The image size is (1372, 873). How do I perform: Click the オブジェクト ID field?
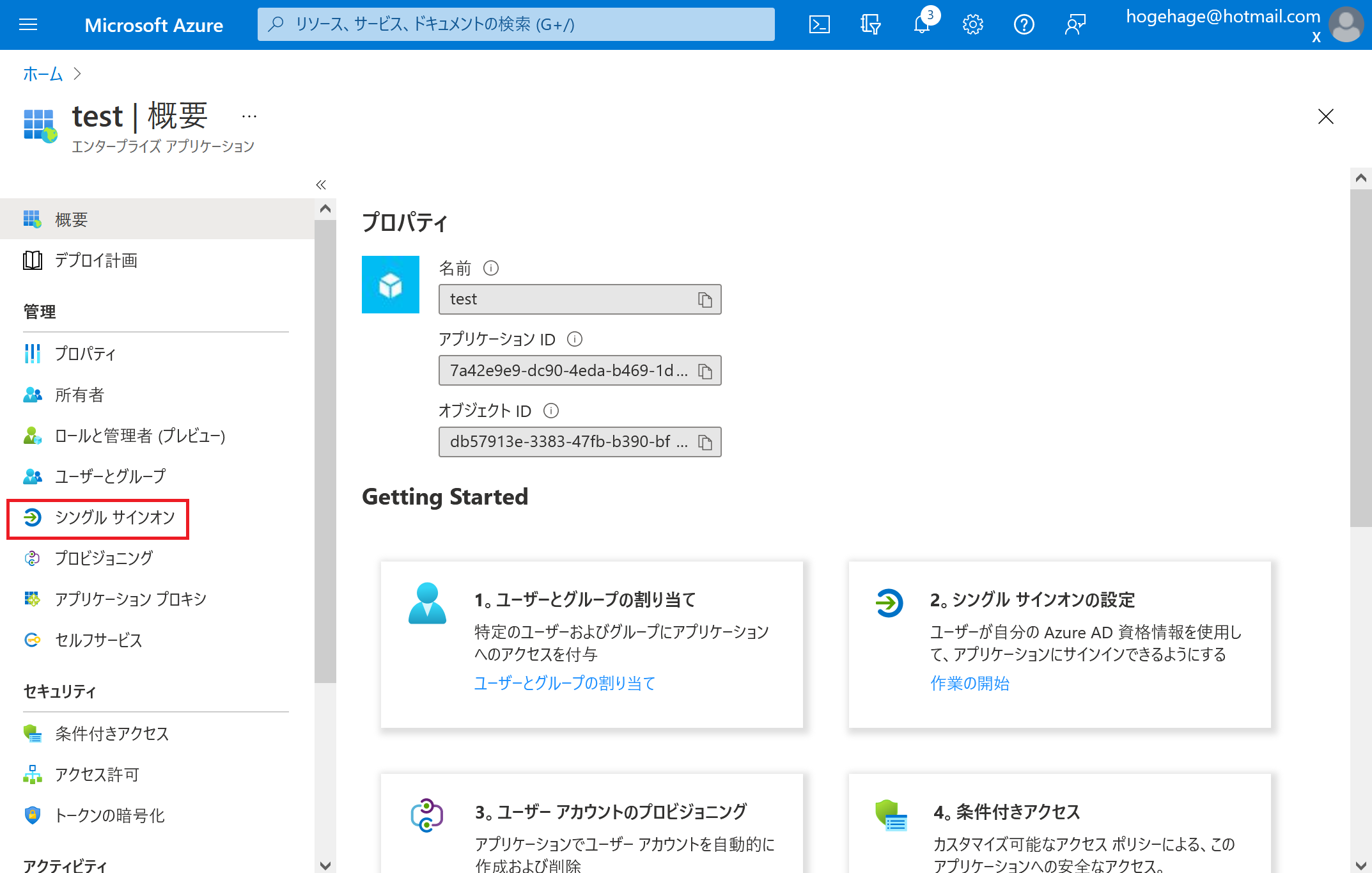580,442
